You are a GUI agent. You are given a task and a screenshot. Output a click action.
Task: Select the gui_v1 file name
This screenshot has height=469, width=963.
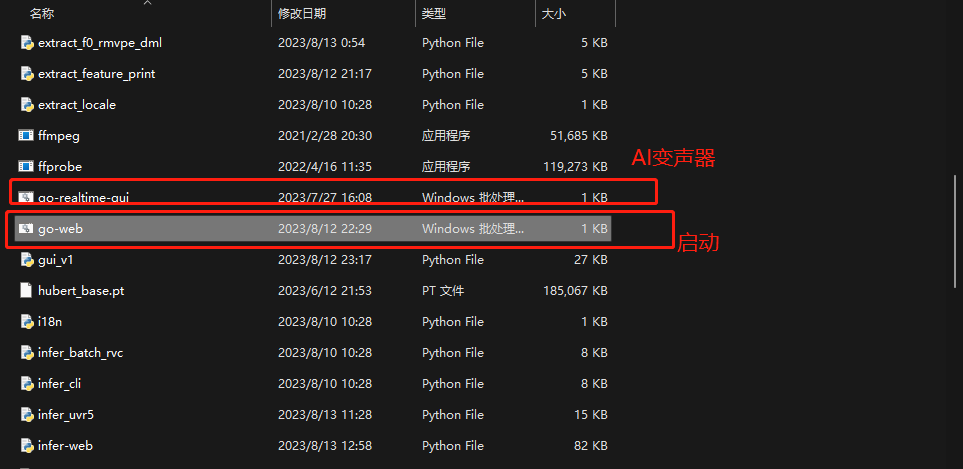click(55, 260)
